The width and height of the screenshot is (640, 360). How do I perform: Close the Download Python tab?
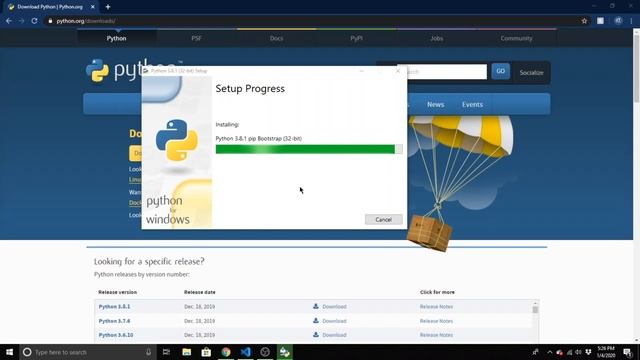tap(93, 7)
